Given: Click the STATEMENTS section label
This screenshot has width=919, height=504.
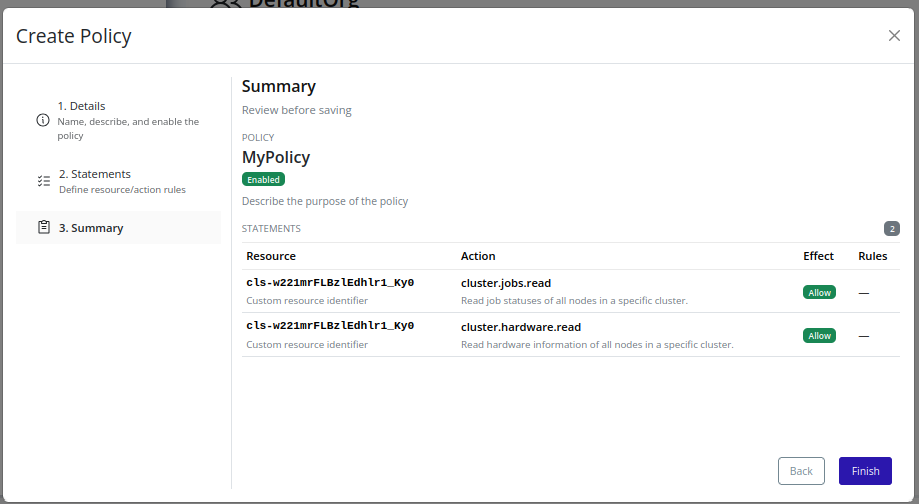Looking at the screenshot, I should tap(271, 229).
